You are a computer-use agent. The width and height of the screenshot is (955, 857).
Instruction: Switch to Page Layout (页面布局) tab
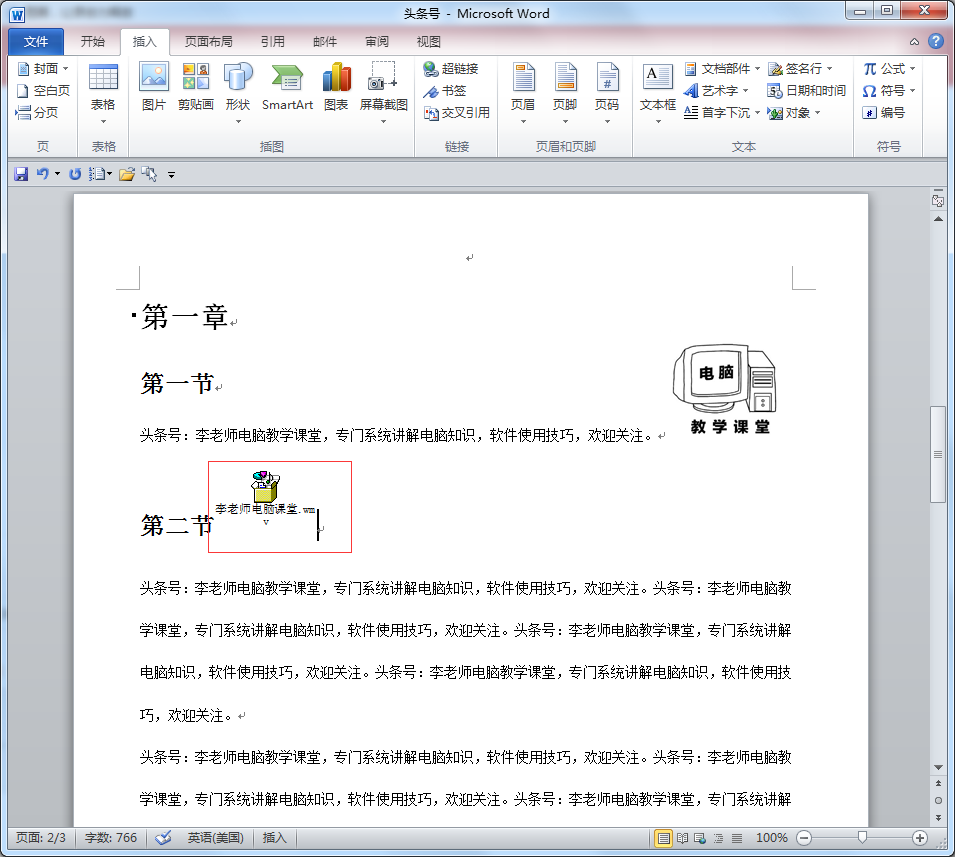click(208, 41)
